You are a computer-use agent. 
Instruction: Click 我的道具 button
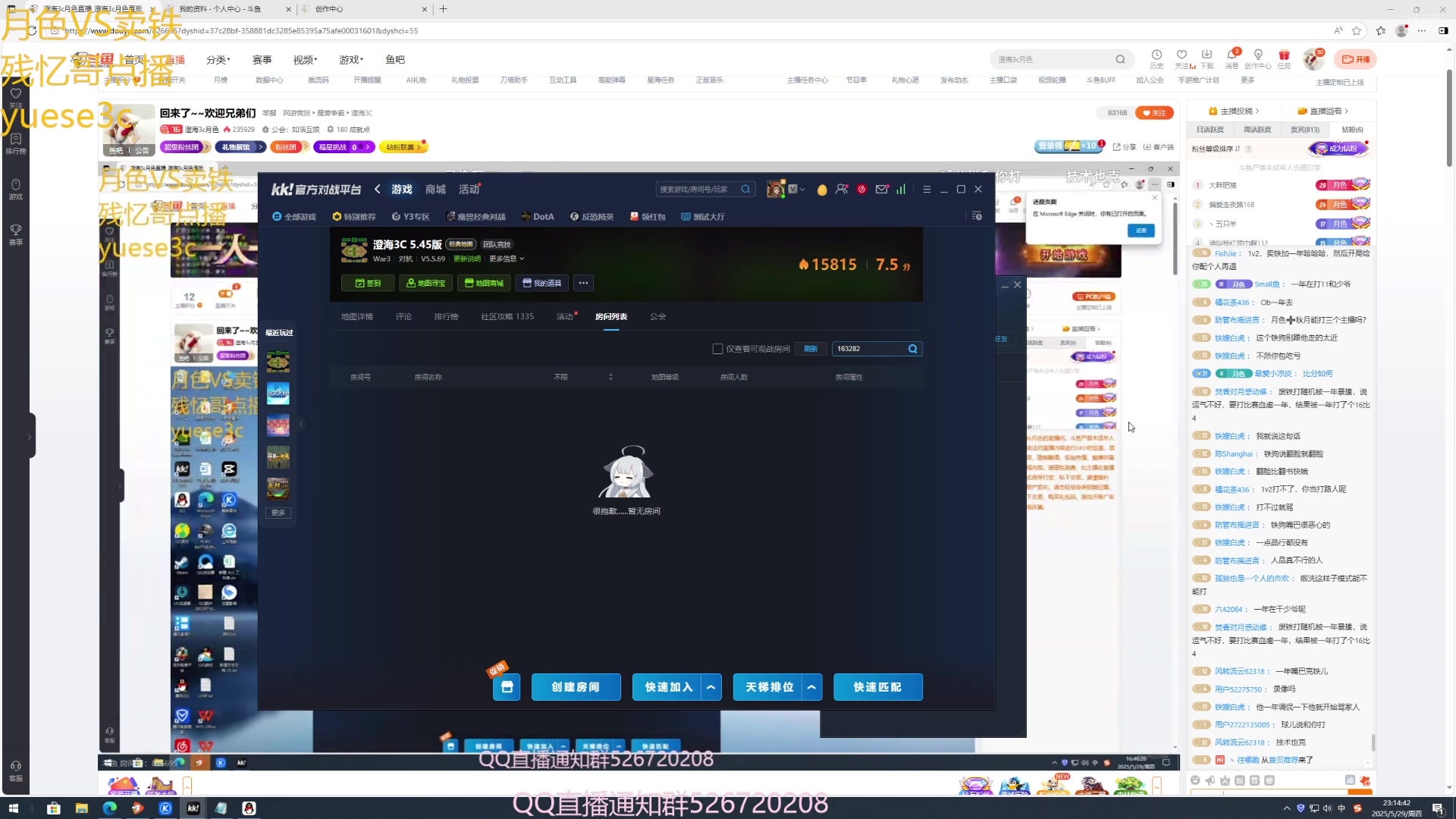pyautogui.click(x=542, y=283)
